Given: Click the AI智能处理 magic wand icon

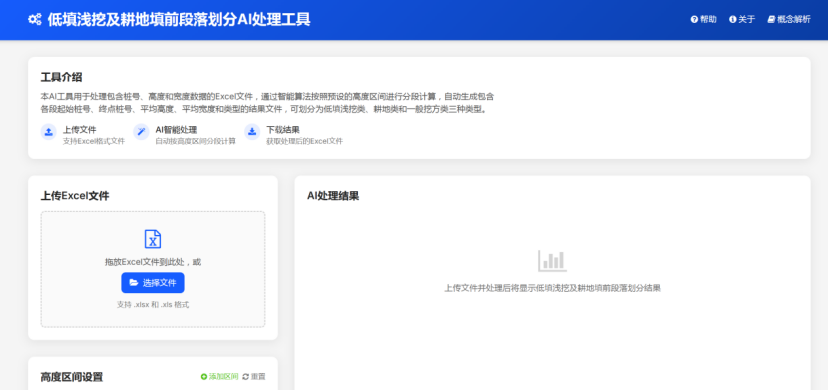Looking at the screenshot, I should click(141, 132).
